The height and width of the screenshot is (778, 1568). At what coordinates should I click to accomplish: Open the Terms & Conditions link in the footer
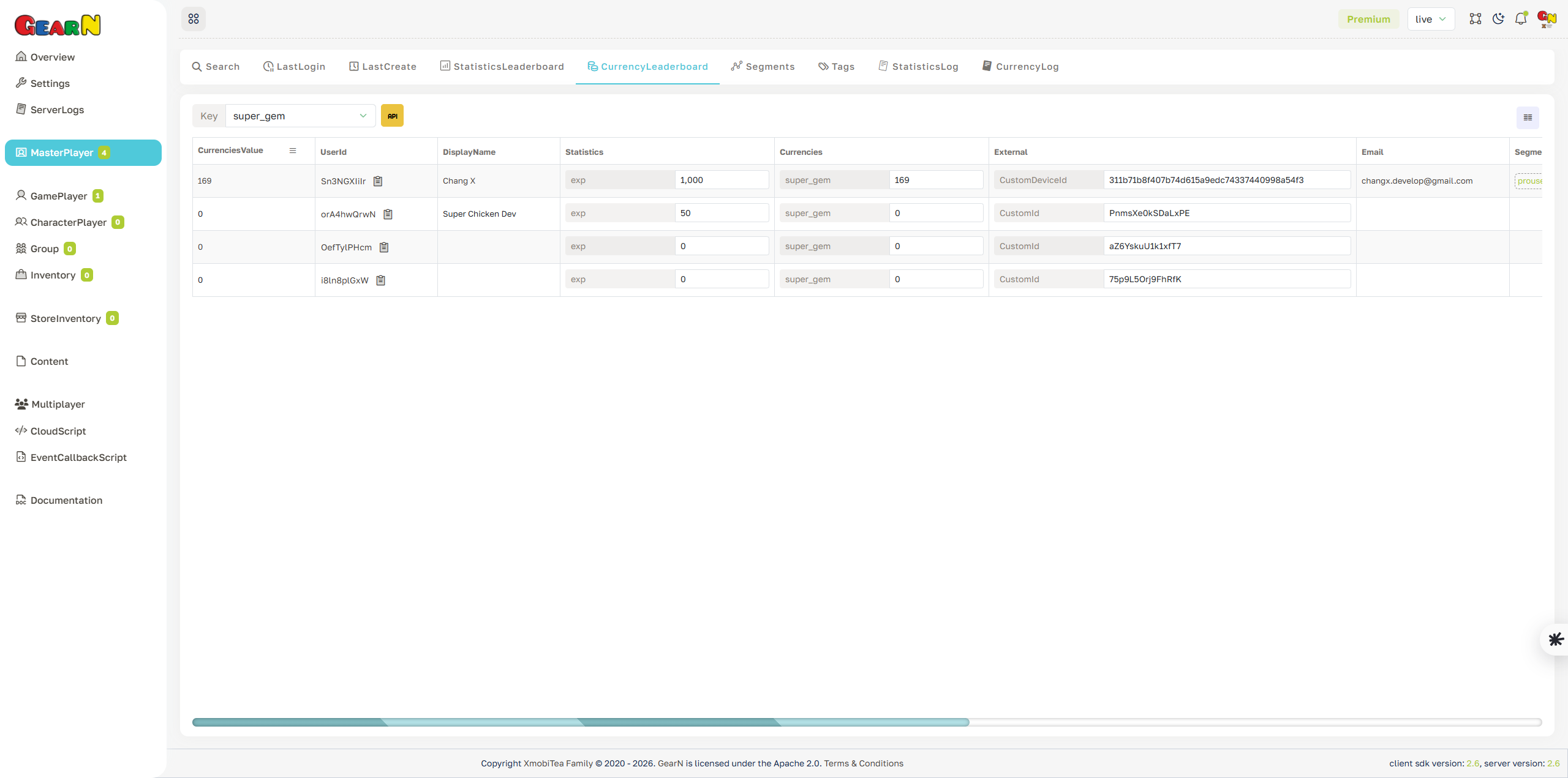click(x=864, y=763)
